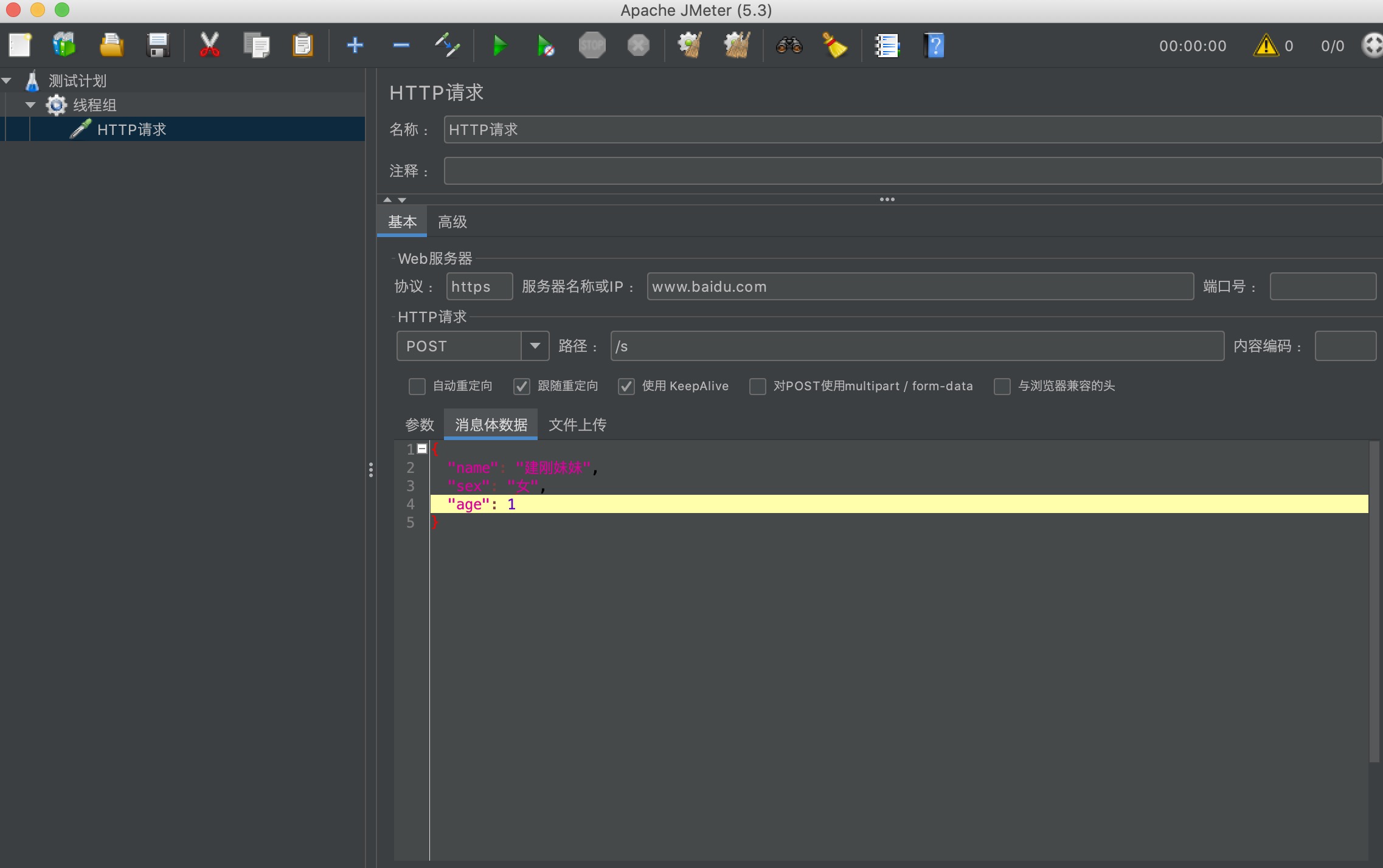Click the Search binoculars icon
The image size is (1383, 868).
point(789,46)
